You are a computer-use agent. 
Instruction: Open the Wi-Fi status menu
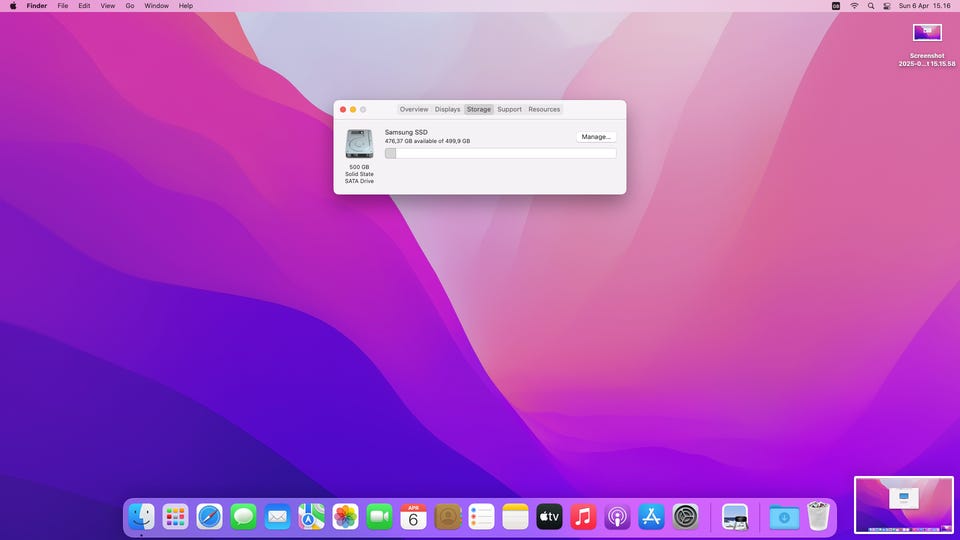tap(854, 6)
